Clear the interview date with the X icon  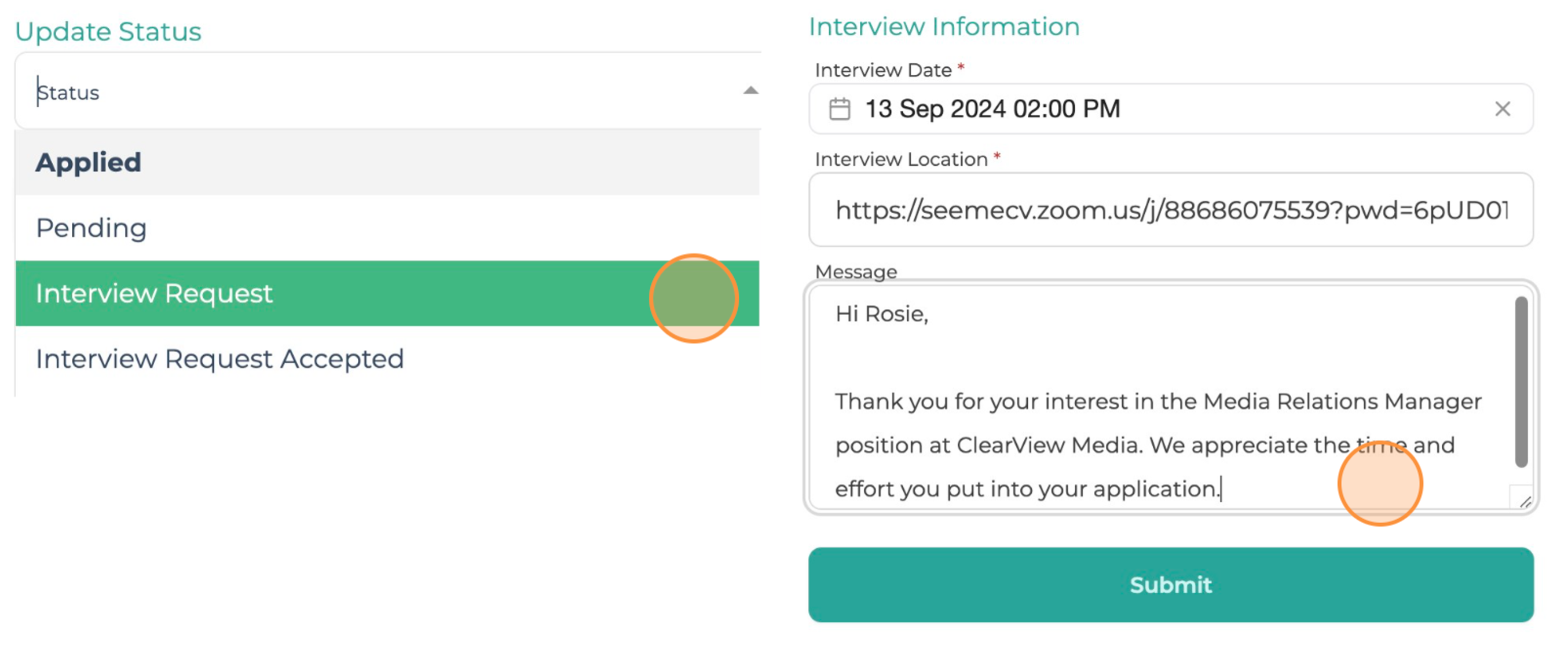pos(1502,109)
